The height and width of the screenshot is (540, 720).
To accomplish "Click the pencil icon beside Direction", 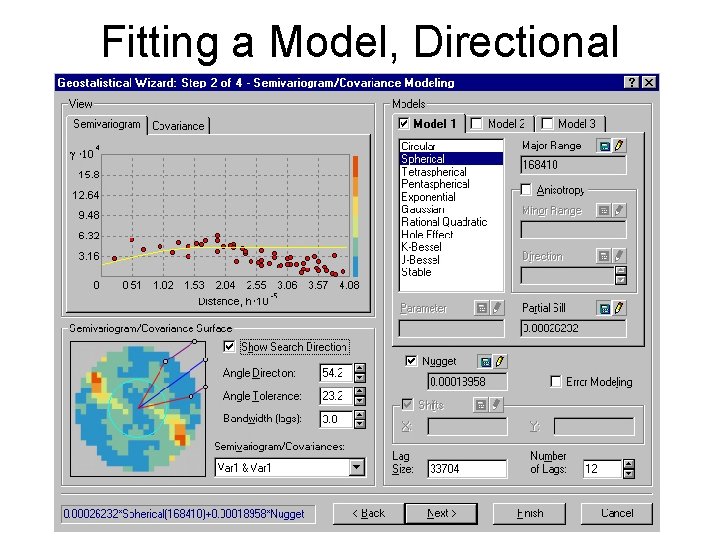I will [619, 256].
